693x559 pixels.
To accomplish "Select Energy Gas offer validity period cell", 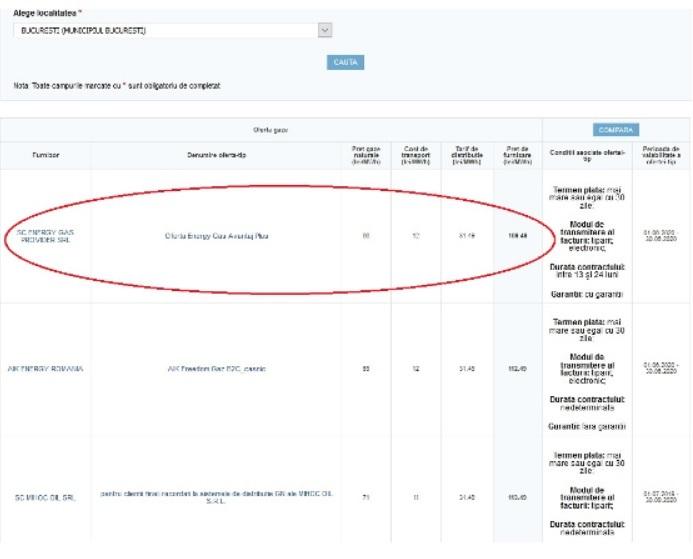I will coord(660,236).
